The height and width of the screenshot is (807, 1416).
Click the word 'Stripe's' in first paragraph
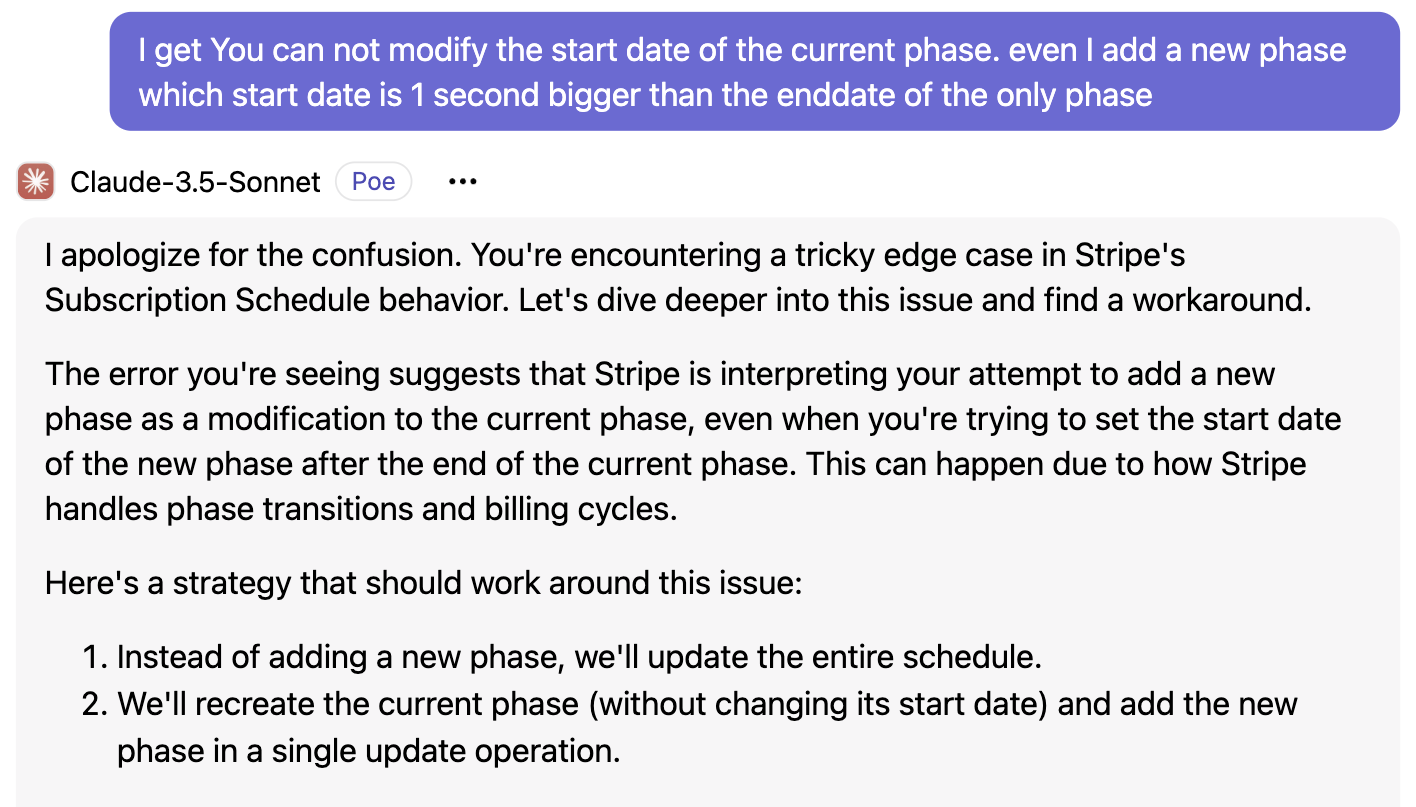[1130, 255]
